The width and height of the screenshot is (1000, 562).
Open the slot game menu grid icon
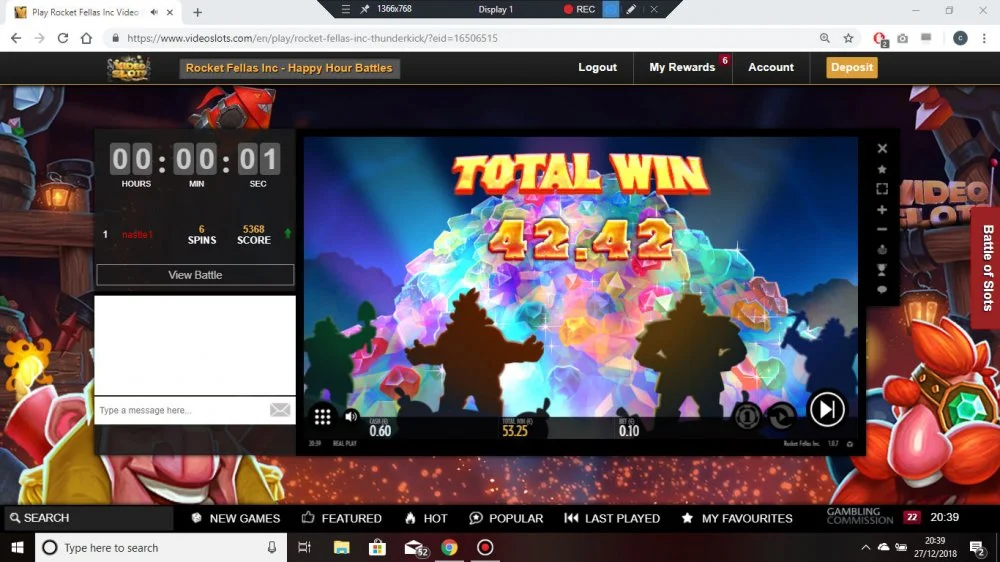click(322, 417)
